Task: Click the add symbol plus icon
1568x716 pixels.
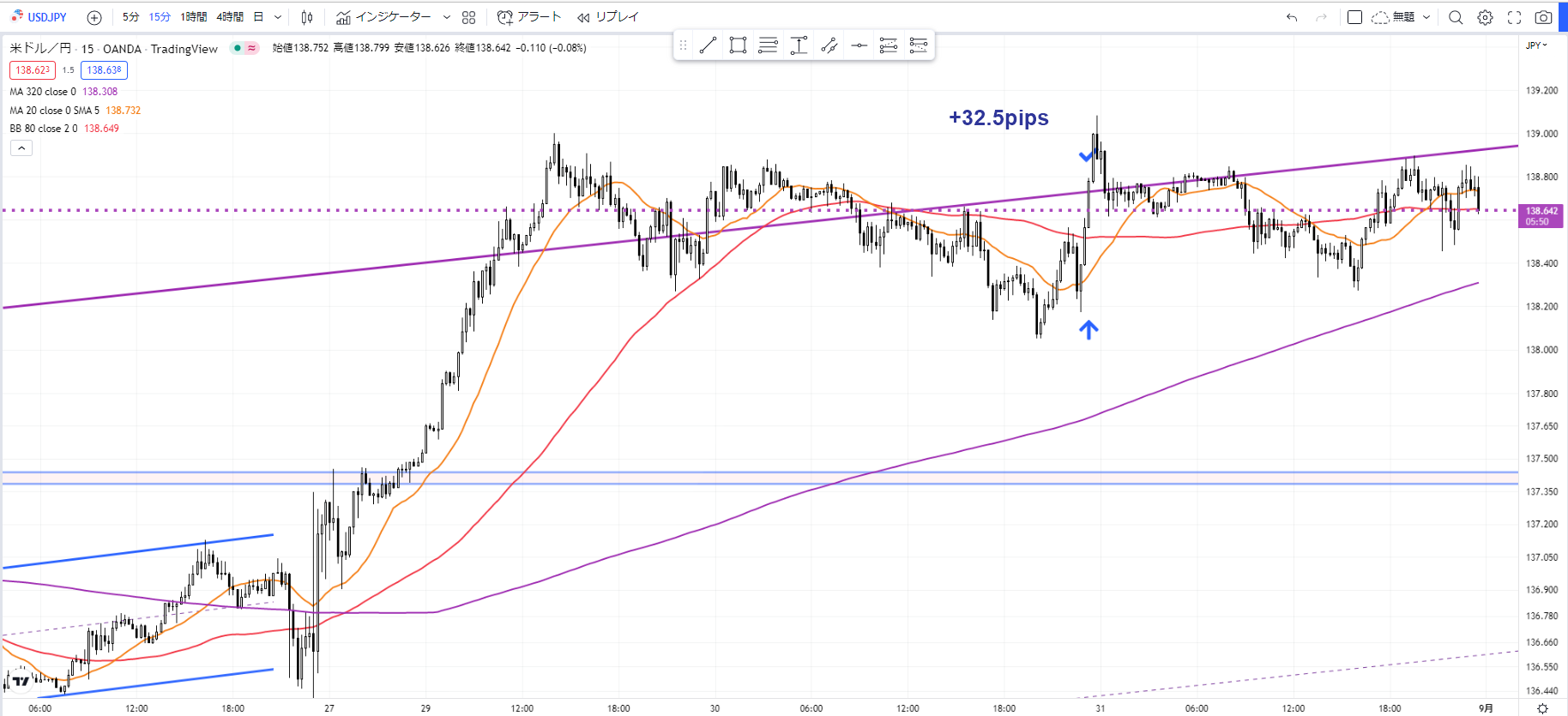Action: 94,17
